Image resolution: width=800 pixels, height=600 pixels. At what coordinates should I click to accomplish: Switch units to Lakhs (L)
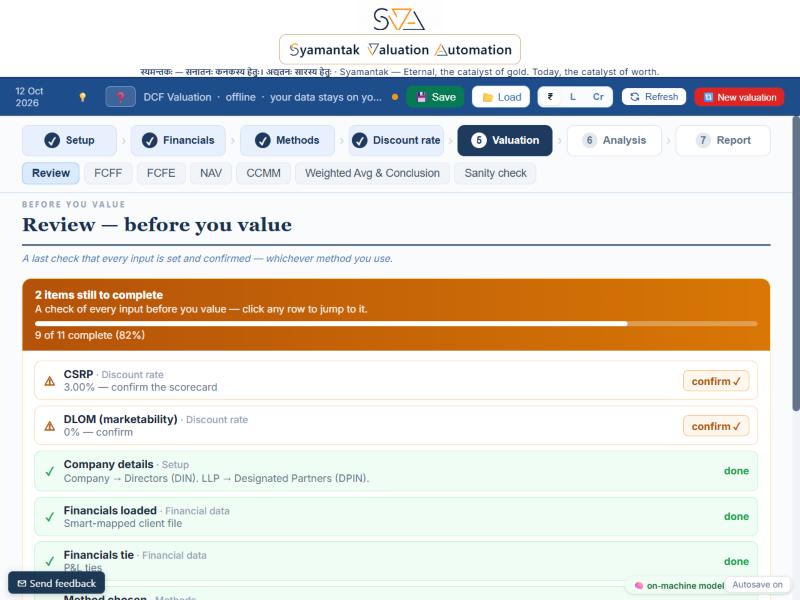point(572,97)
